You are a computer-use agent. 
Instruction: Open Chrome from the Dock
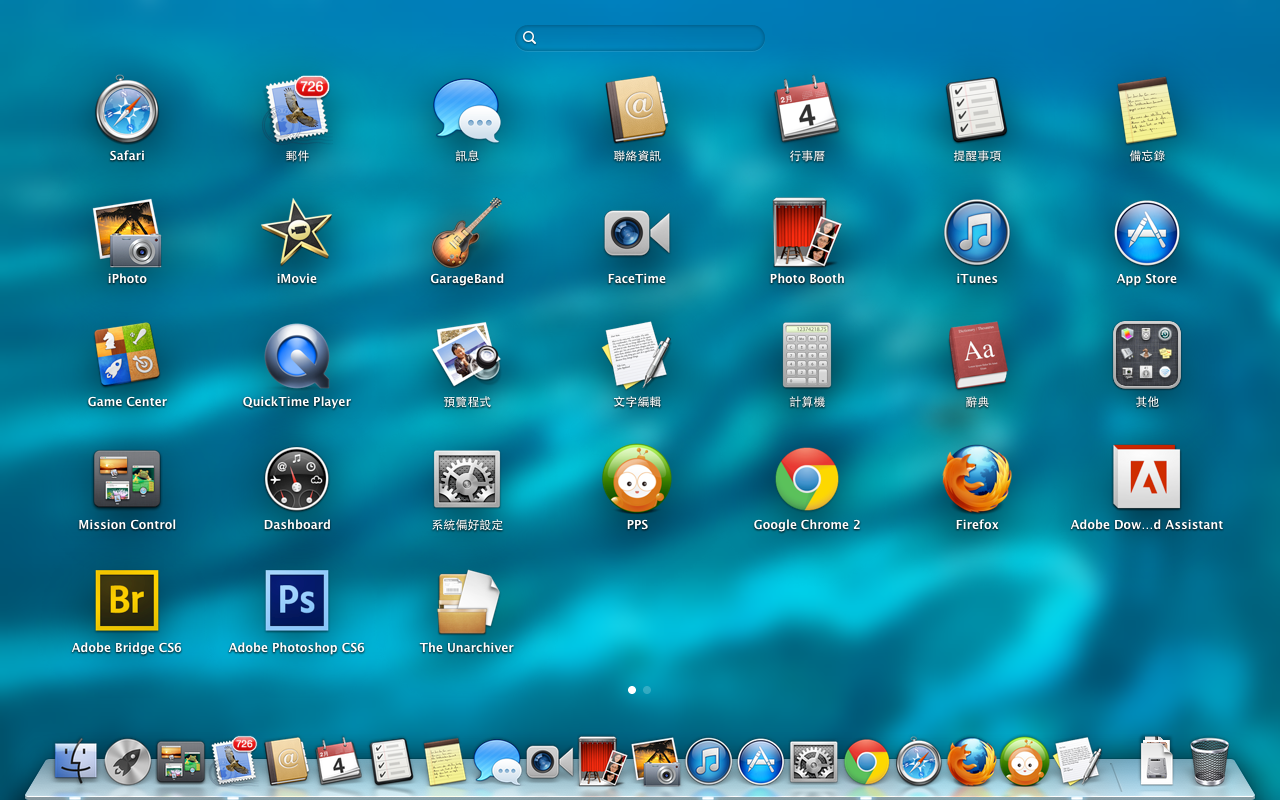pyautogui.click(x=867, y=762)
